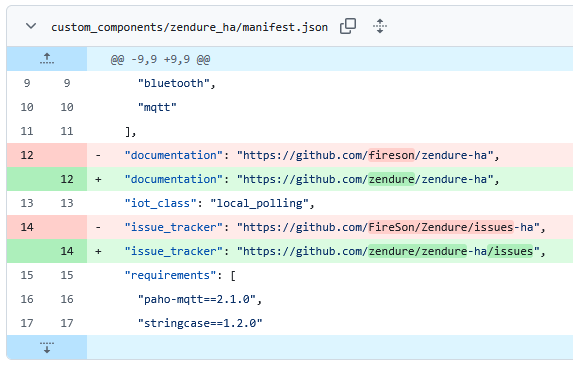Image resolution: width=573 pixels, height=369 pixels.
Task: Expand hidden lines below line 17
Action: coord(47,347)
